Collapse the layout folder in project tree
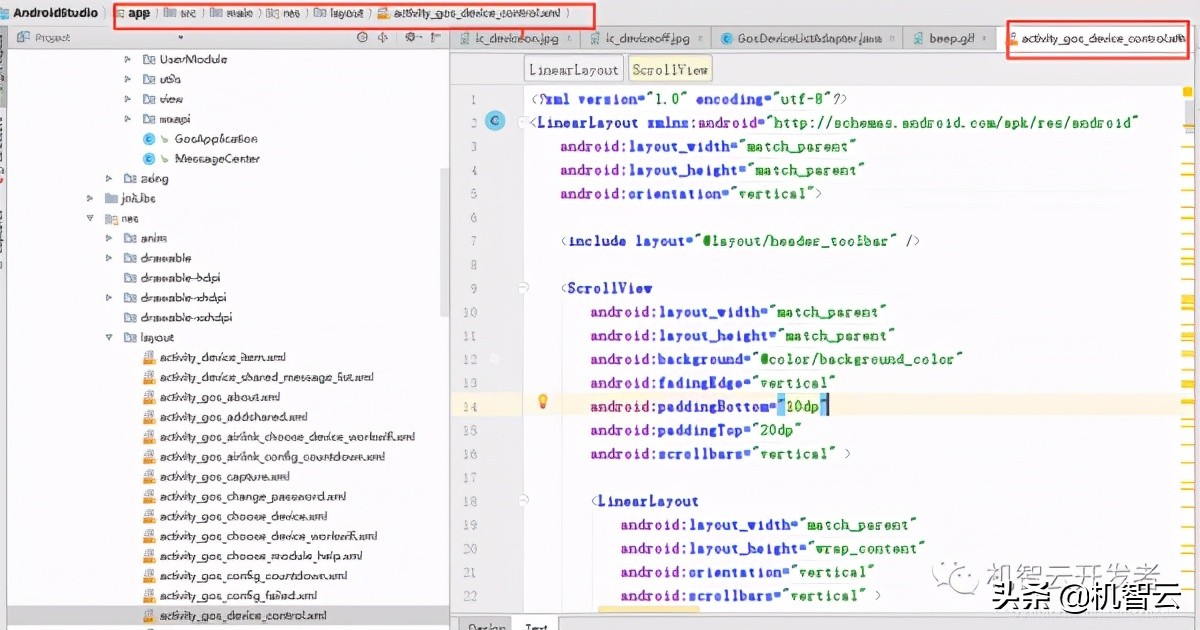1200x630 pixels. (109, 338)
